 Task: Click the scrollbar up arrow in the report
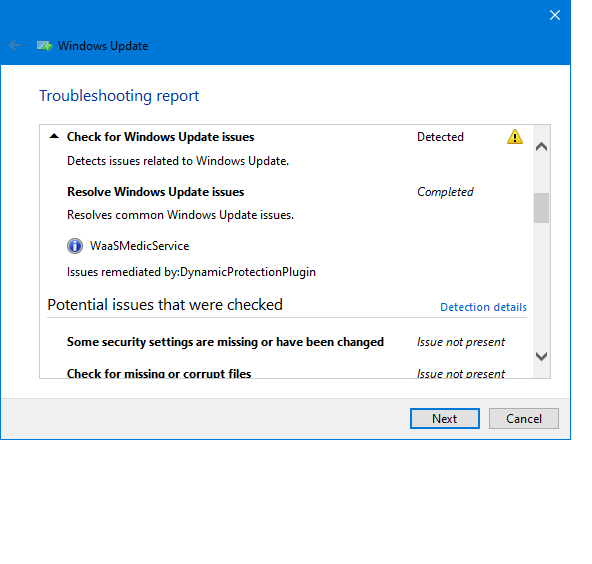tap(541, 146)
